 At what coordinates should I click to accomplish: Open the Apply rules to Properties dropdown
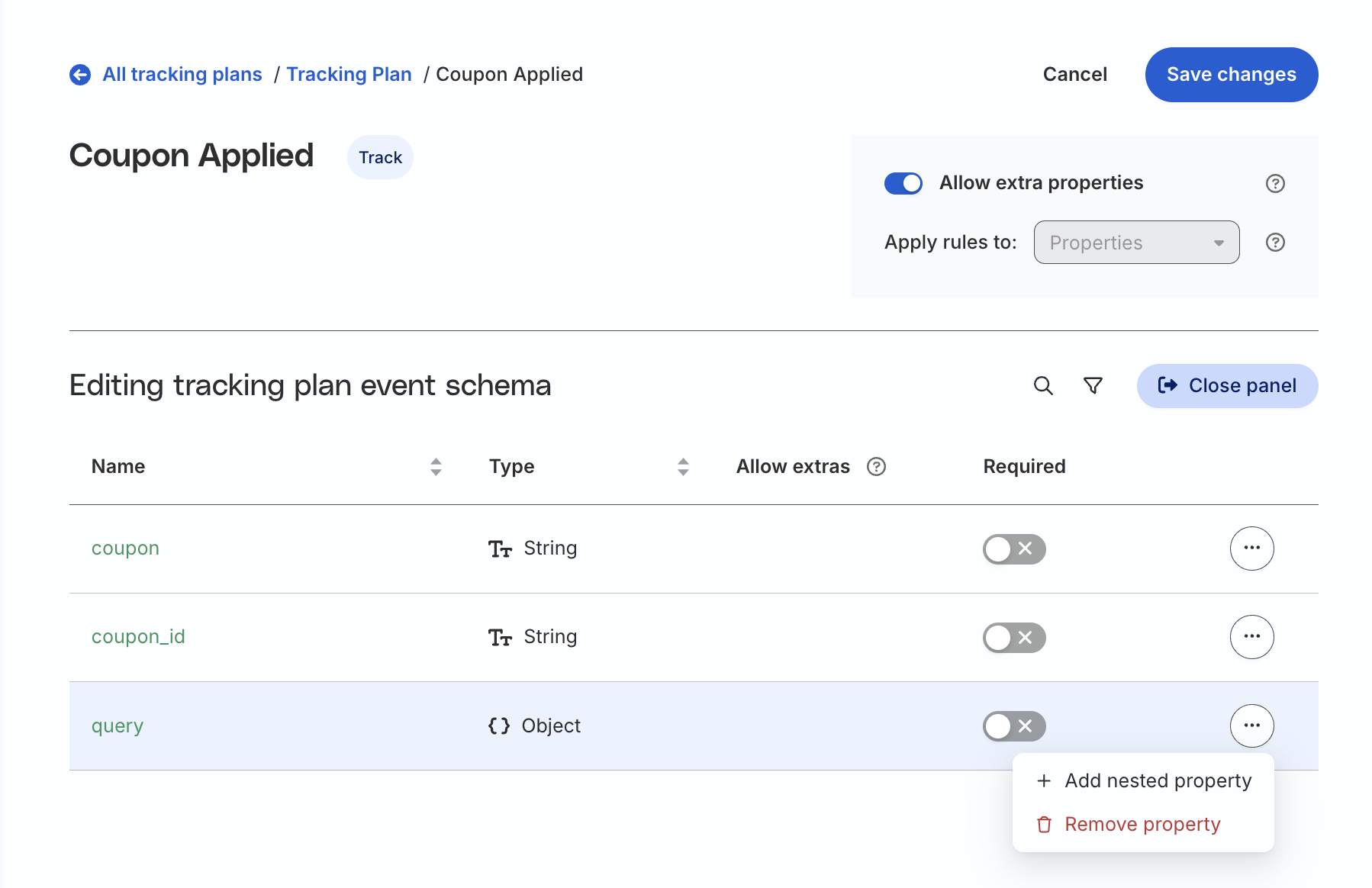tap(1136, 243)
